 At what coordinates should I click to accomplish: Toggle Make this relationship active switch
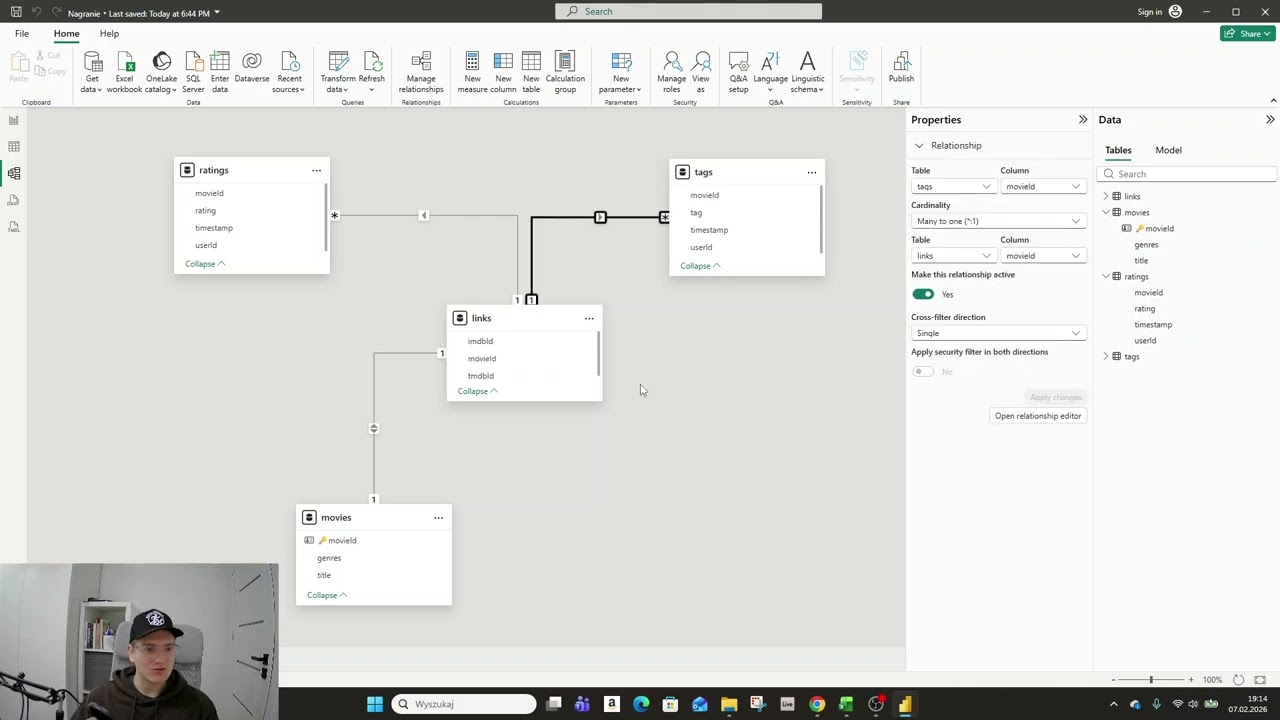(923, 294)
